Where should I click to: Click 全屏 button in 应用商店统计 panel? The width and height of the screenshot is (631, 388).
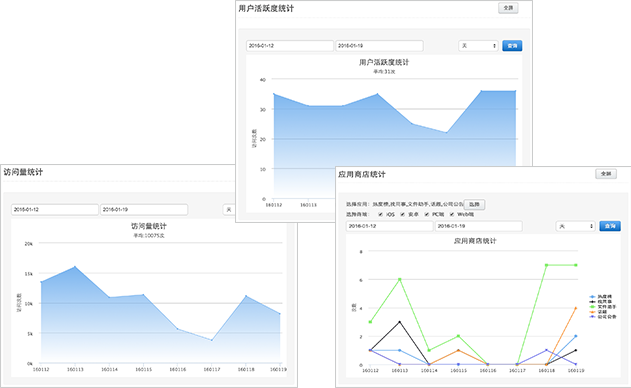(x=606, y=174)
